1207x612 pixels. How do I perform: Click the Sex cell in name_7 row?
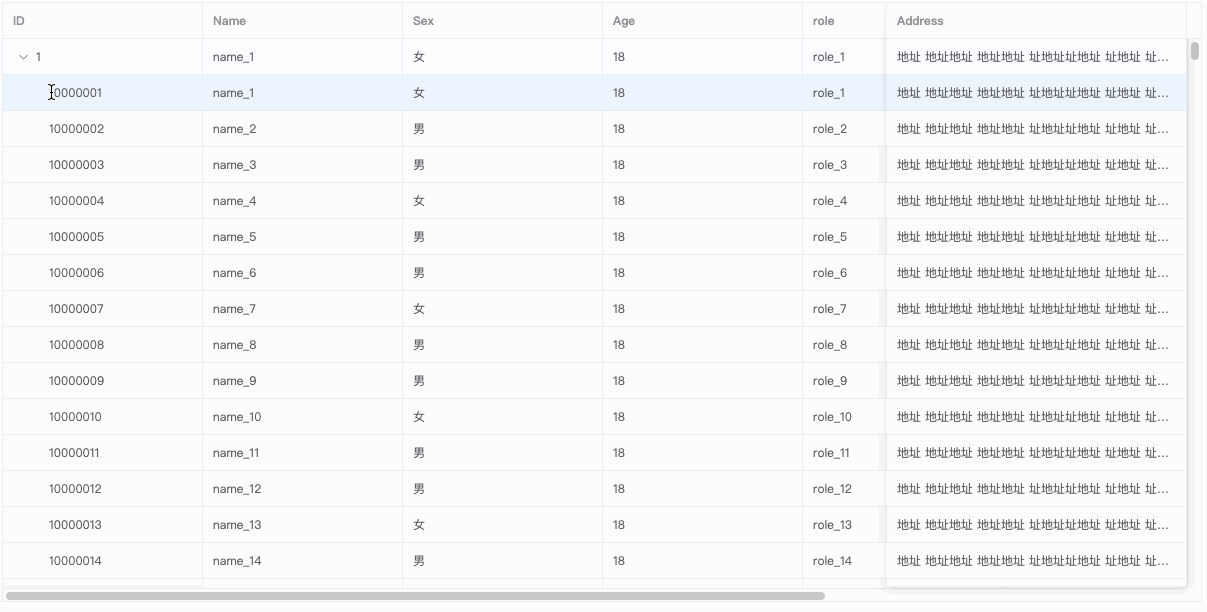coord(502,309)
